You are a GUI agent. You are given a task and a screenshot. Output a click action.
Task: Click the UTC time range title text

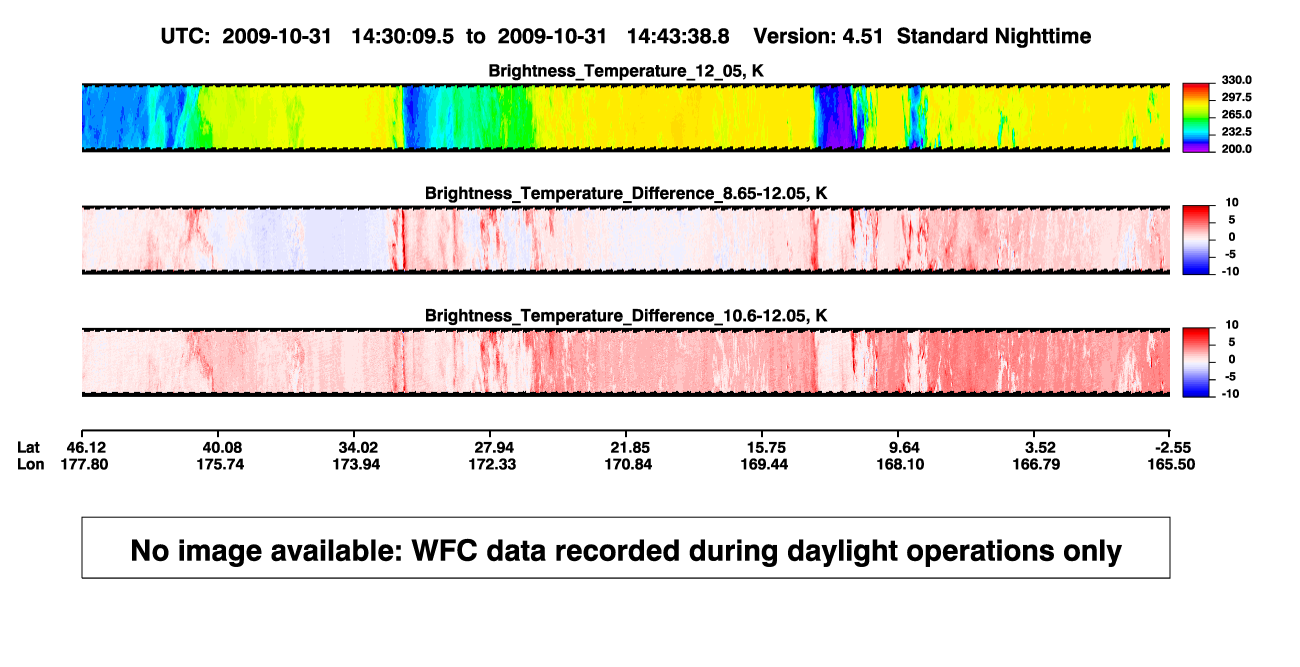(445, 36)
